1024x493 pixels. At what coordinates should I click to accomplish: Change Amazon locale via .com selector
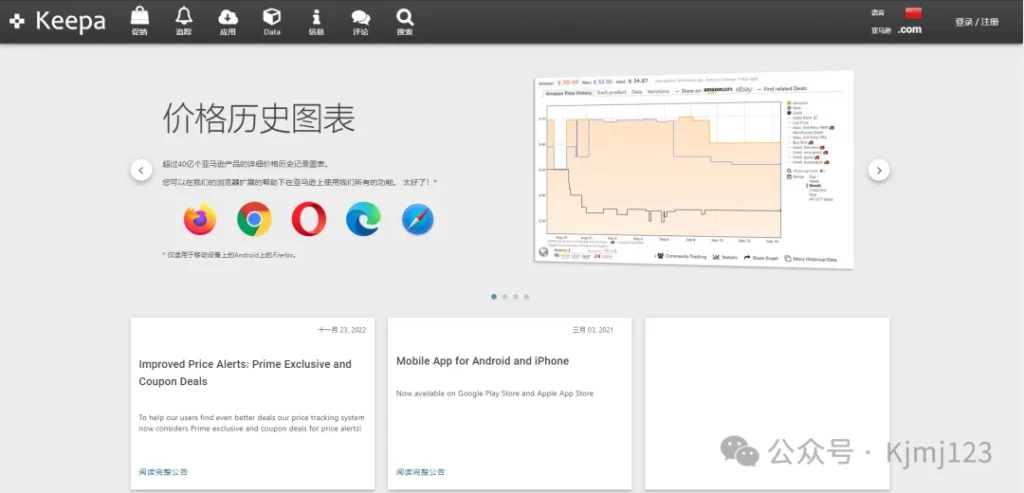click(x=909, y=29)
